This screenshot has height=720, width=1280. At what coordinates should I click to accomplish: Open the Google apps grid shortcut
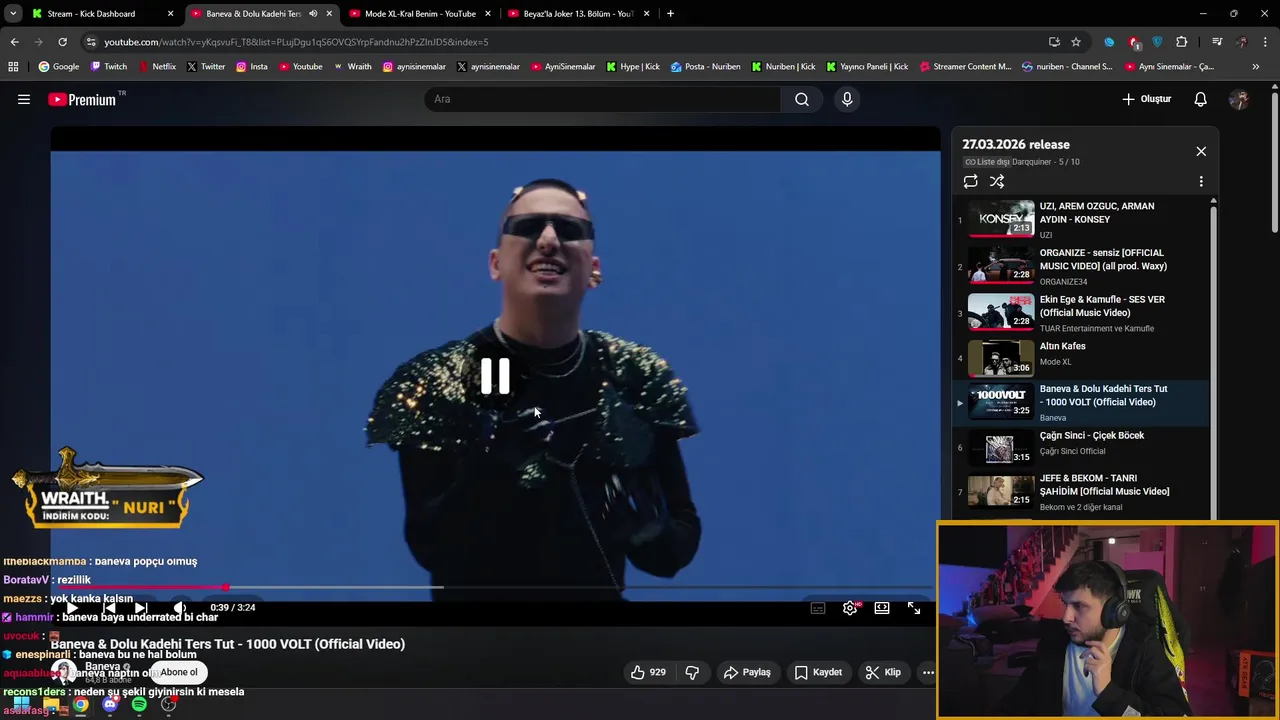click(13, 67)
